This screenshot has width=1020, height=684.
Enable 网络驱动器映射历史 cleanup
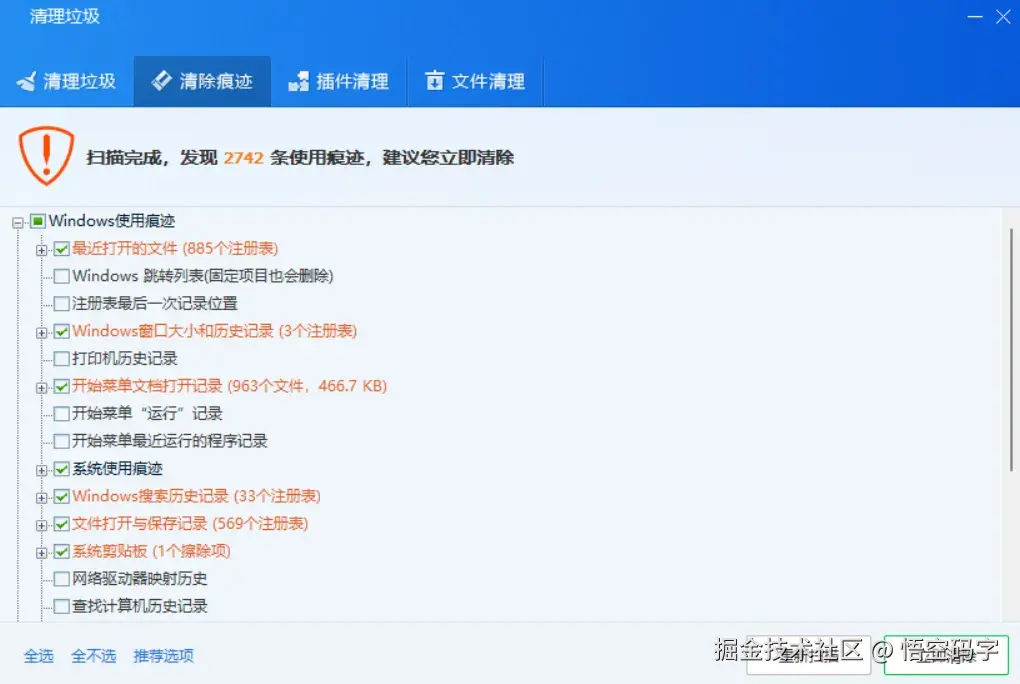(61, 579)
